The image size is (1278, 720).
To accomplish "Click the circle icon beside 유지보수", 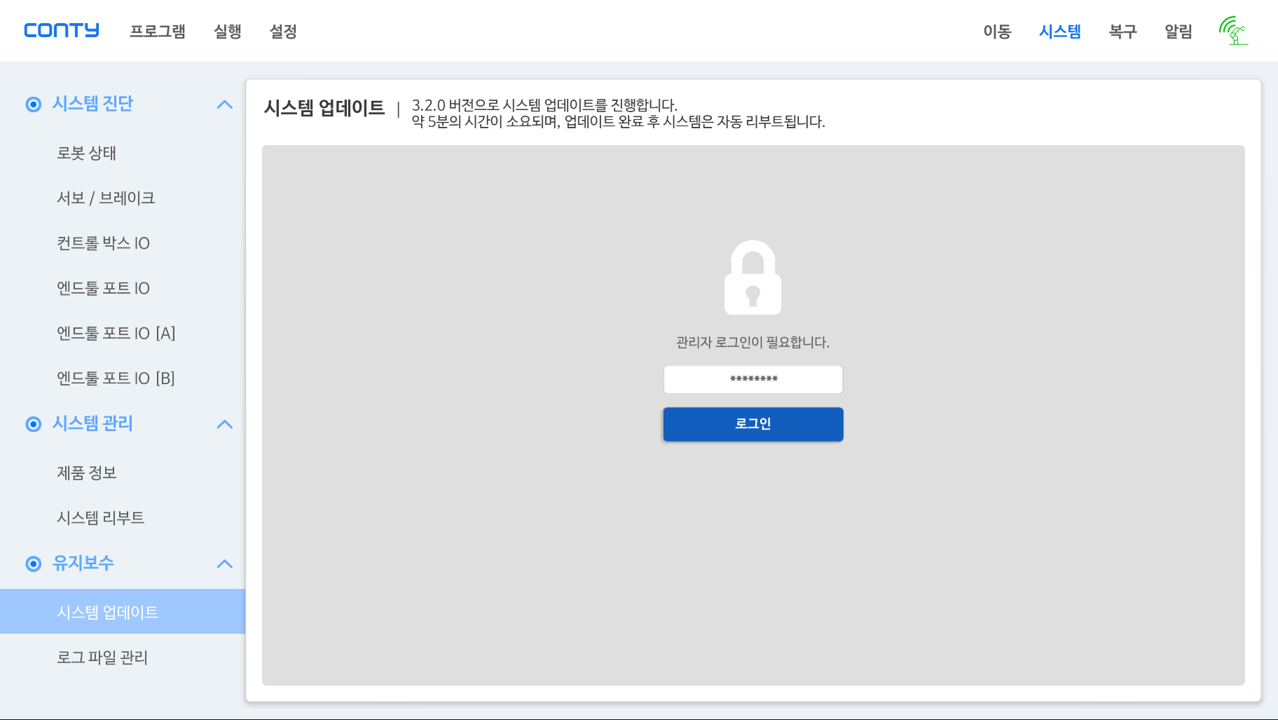I will click(33, 564).
